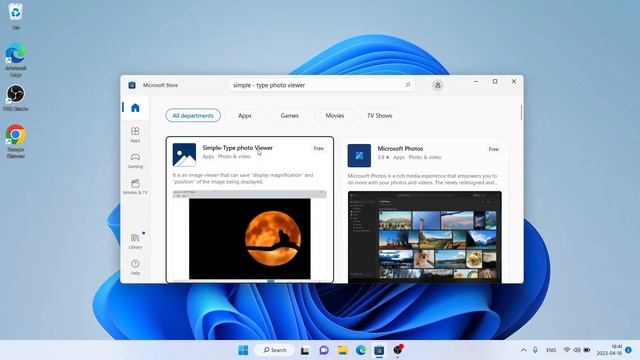Open Task View on the taskbar
Viewport: 640px width, 360px height.
pos(305,350)
